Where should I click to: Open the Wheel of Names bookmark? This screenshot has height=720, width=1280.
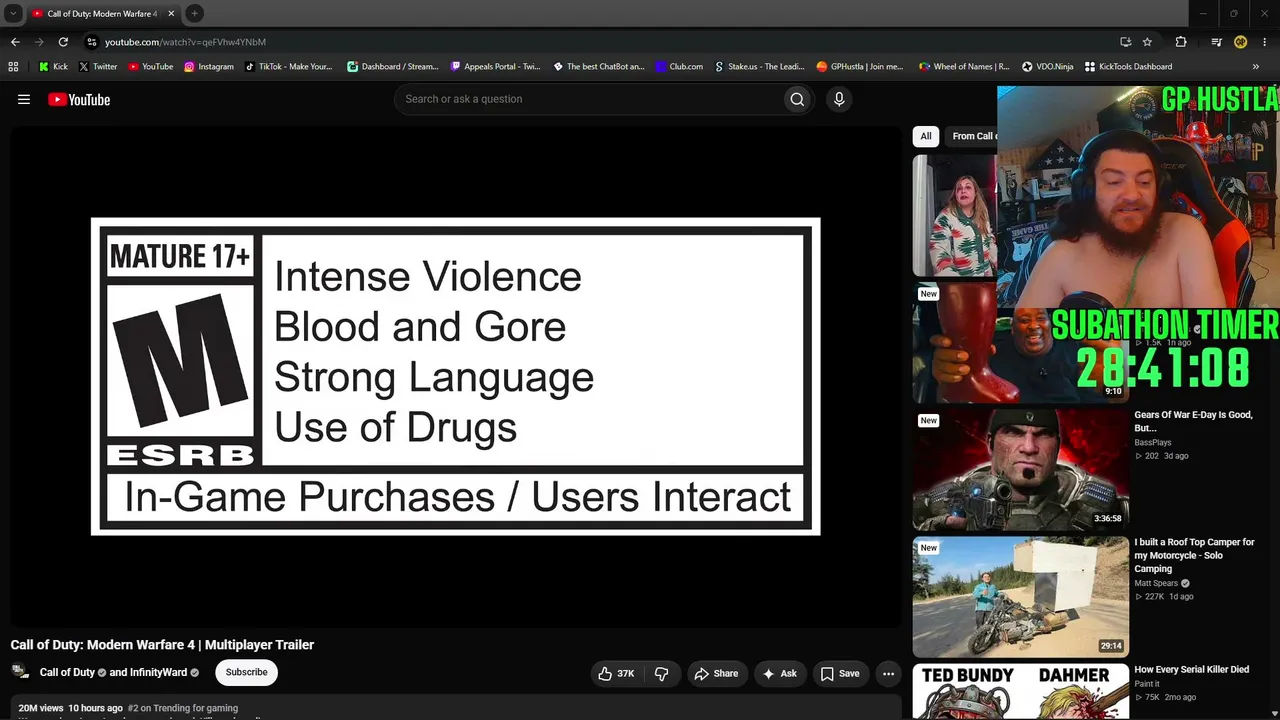click(x=964, y=67)
